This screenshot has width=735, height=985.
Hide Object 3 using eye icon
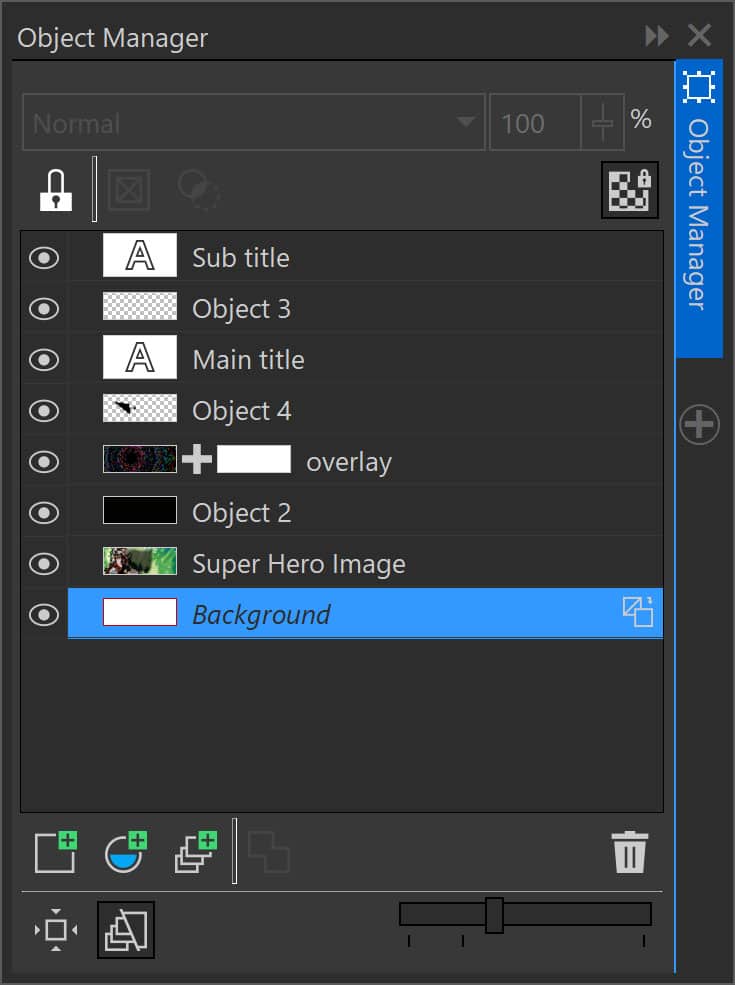(x=44, y=308)
